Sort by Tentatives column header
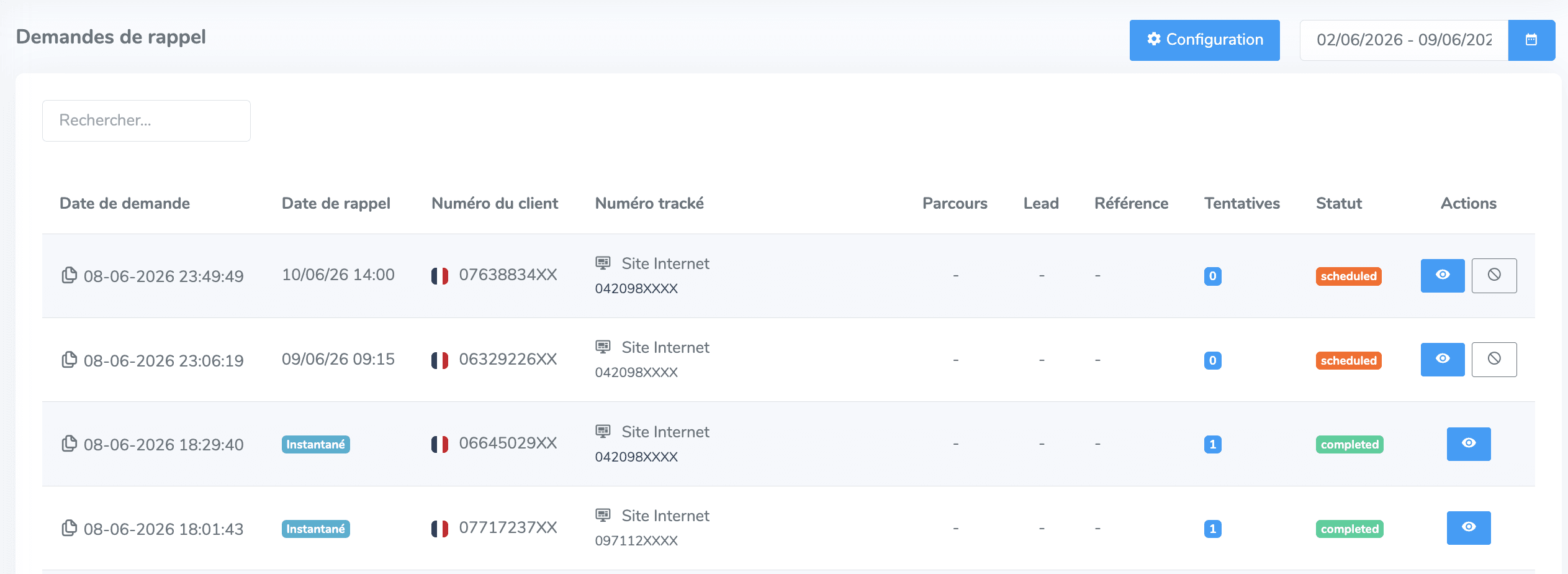This screenshot has width=1568, height=574. 1242,203
